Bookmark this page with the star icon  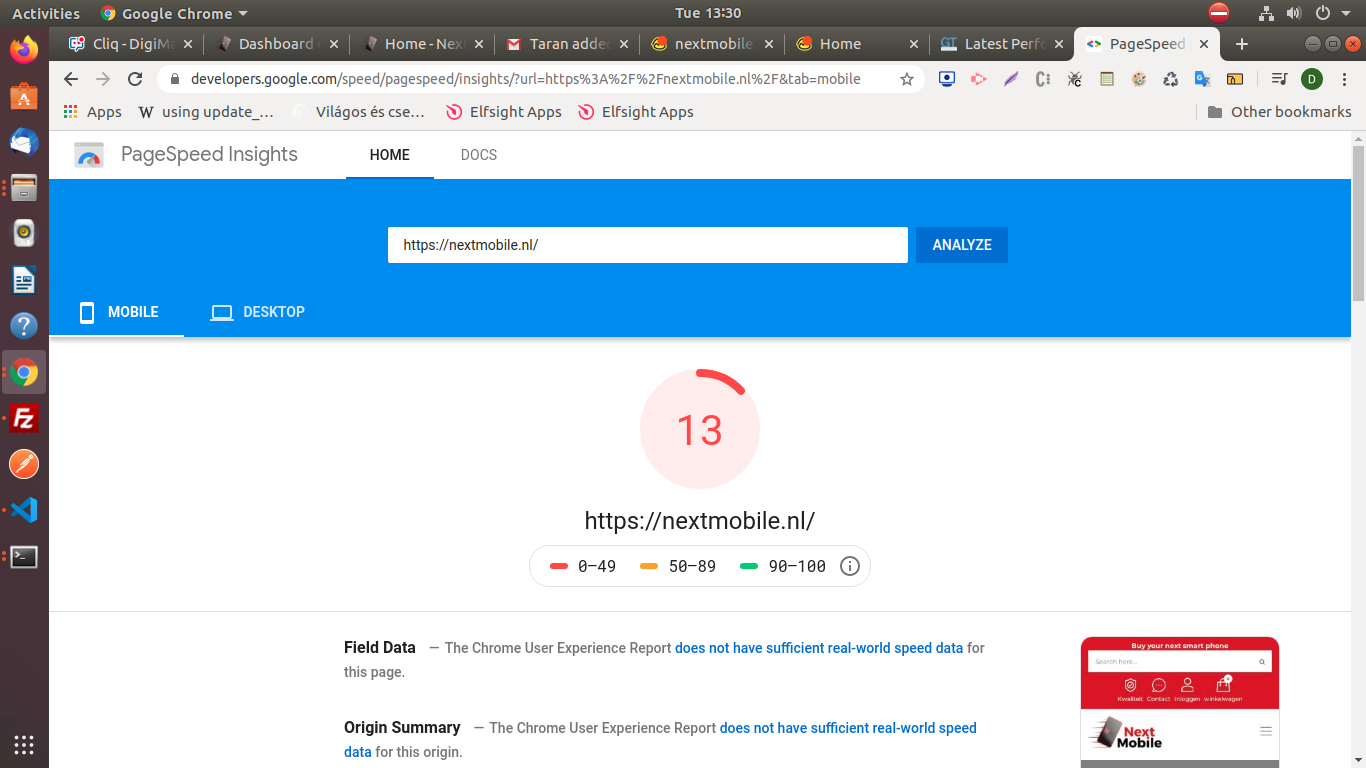tap(907, 79)
